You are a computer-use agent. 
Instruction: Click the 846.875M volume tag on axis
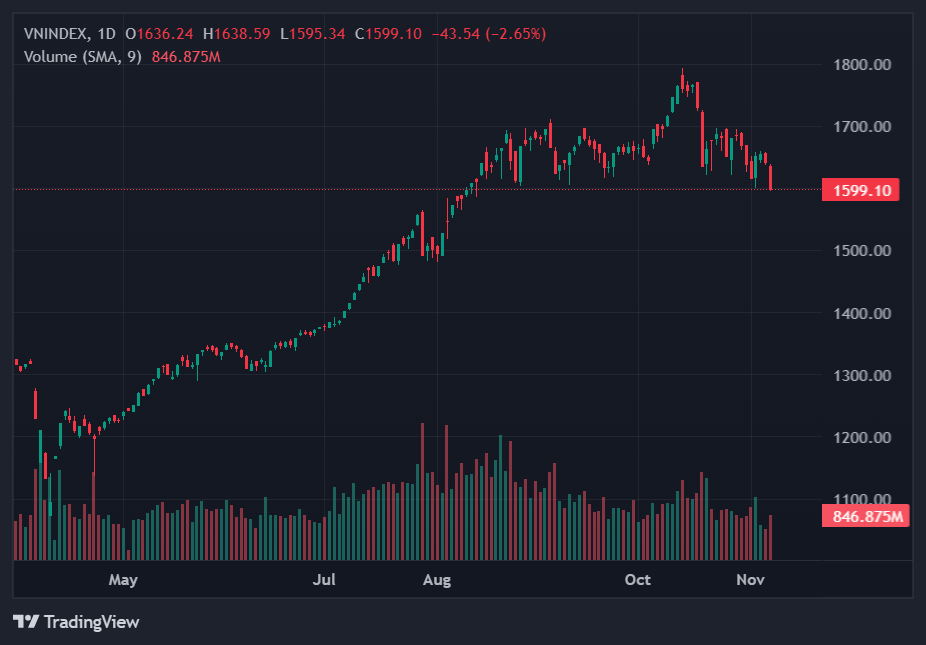click(x=867, y=517)
